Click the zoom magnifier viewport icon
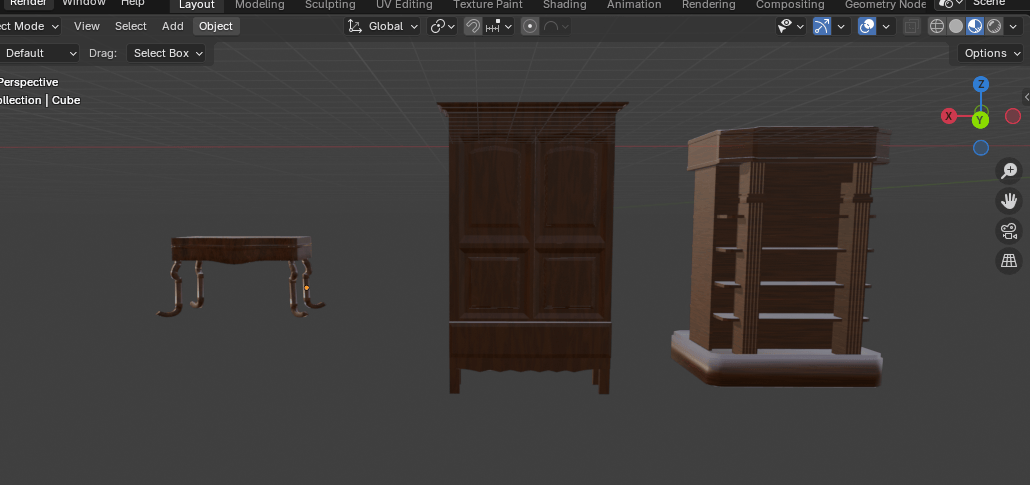Image resolution: width=1030 pixels, height=485 pixels. (x=1009, y=171)
